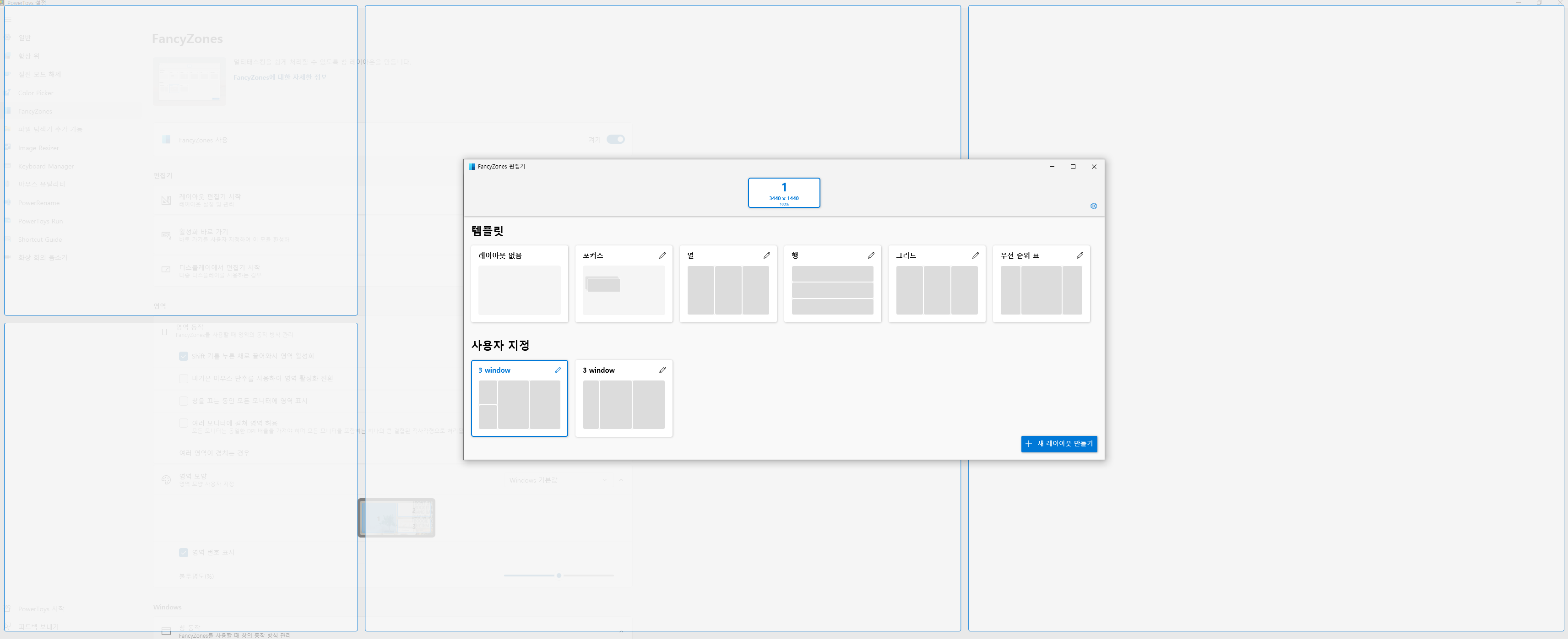Viewport: 1568px width, 641px height.
Task: Select 레이아웃 없음 template
Action: [x=519, y=285]
